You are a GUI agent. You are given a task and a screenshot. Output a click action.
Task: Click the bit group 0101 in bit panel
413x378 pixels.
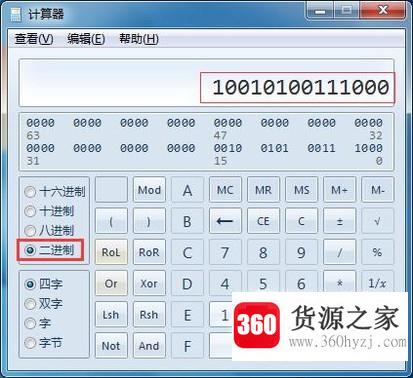click(x=275, y=148)
